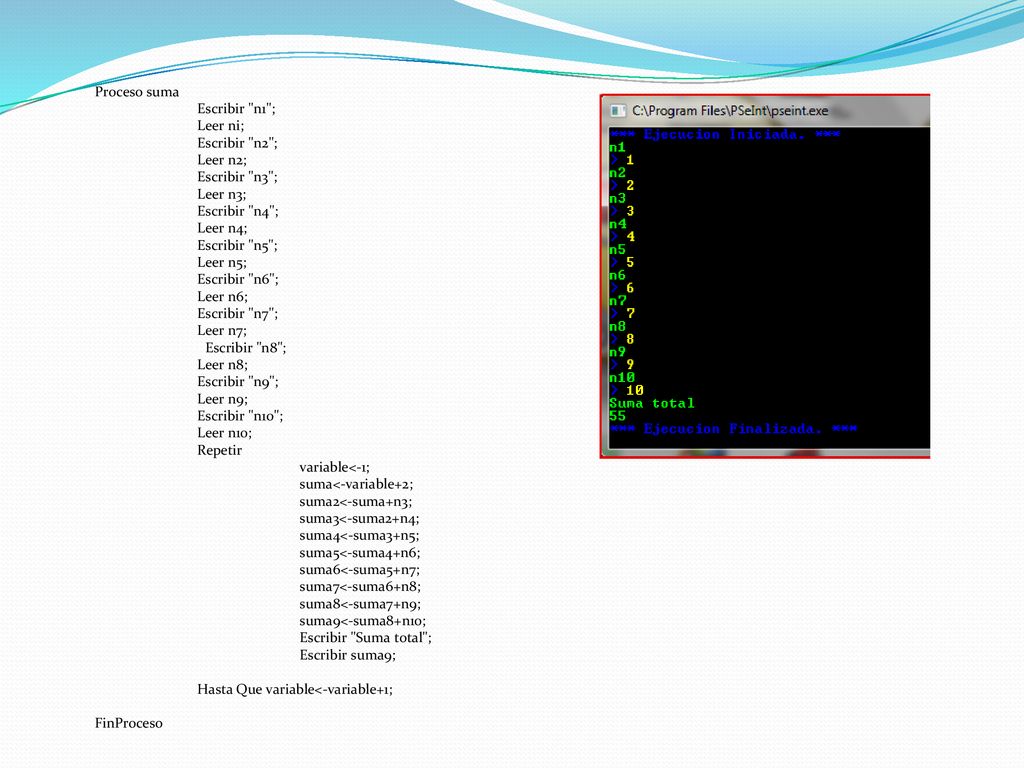Select the line "suma<-variable+2;"

click(356, 485)
